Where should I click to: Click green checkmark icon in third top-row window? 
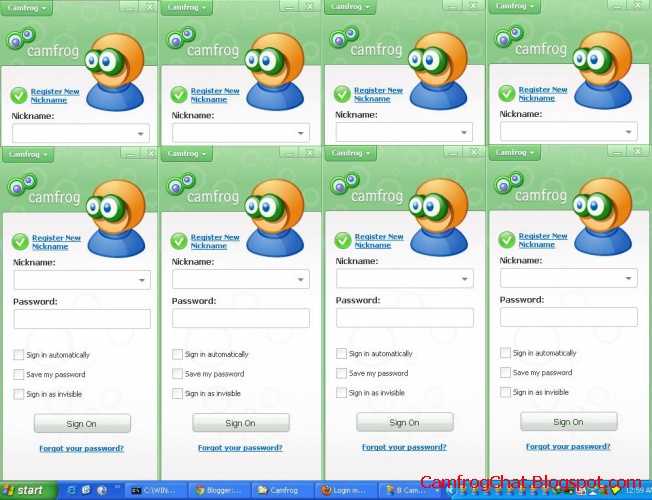point(342,94)
